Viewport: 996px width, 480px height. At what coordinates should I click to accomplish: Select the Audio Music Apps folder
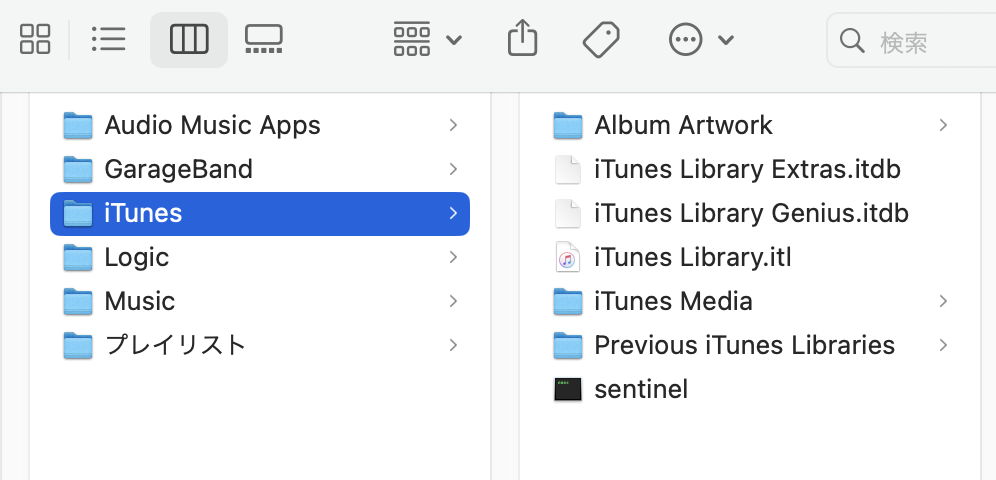tap(212, 125)
